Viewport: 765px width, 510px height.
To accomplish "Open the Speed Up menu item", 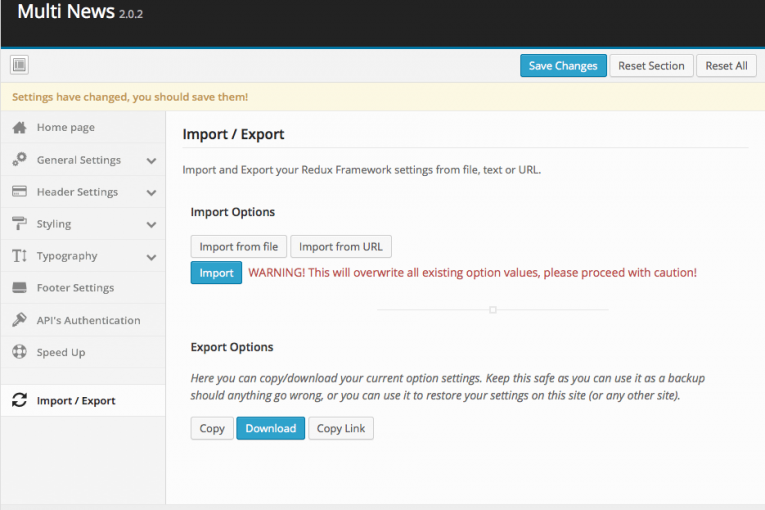I will [x=83, y=352].
